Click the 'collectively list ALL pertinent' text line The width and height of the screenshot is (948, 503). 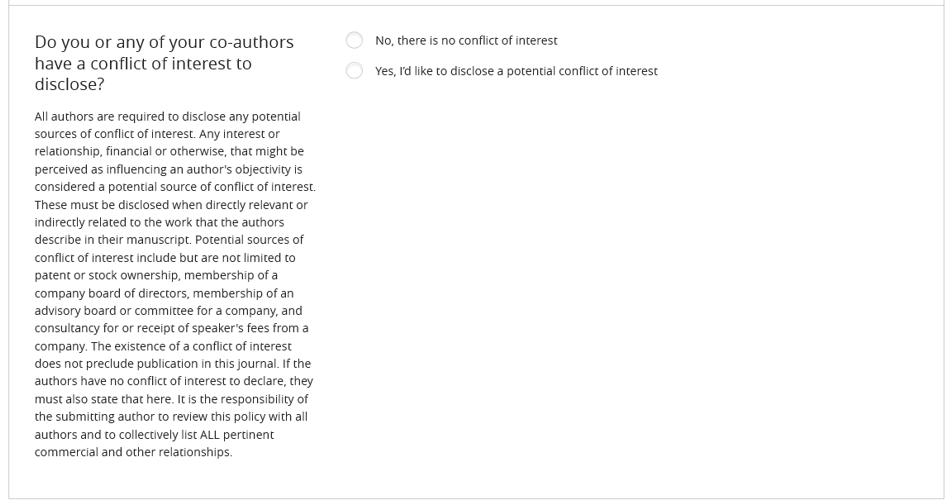154,435
